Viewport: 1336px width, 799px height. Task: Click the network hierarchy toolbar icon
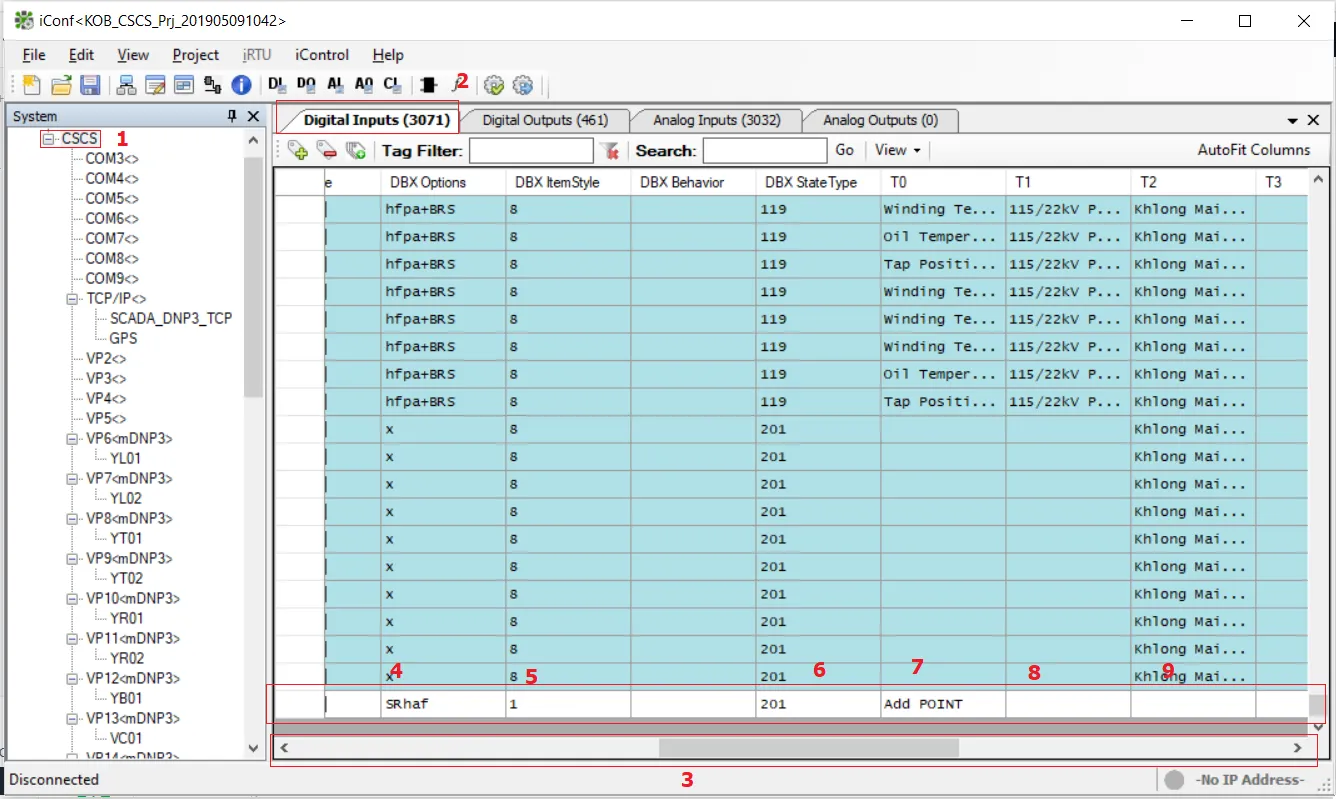[x=127, y=85]
